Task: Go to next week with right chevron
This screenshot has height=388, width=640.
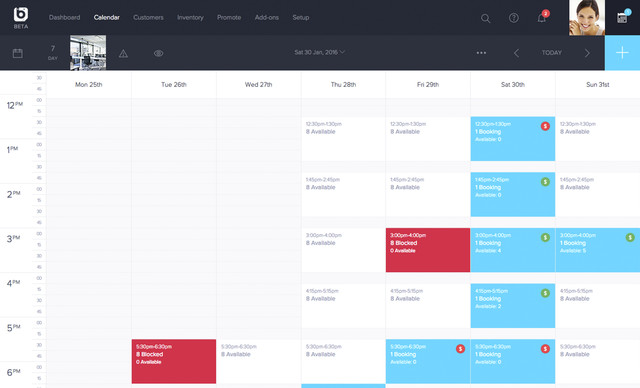Action: [587, 53]
